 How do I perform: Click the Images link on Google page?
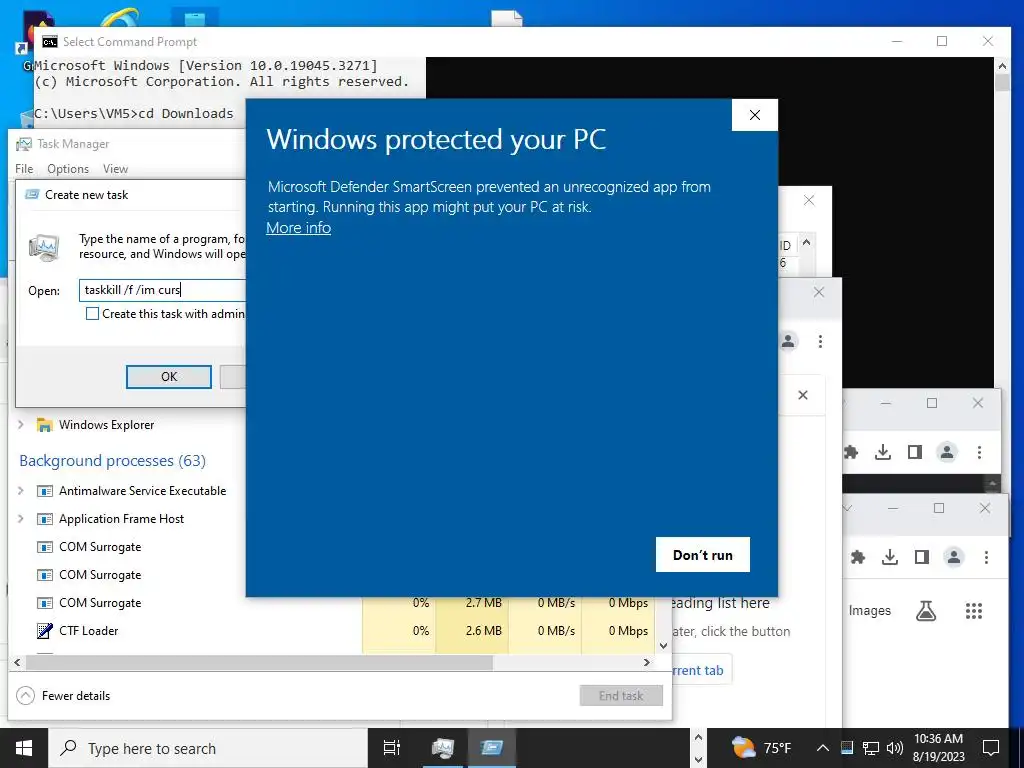[869, 611]
